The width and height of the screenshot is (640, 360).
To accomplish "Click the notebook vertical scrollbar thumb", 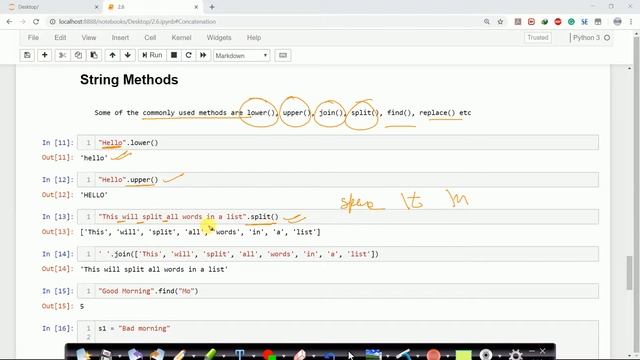I will coord(630,273).
